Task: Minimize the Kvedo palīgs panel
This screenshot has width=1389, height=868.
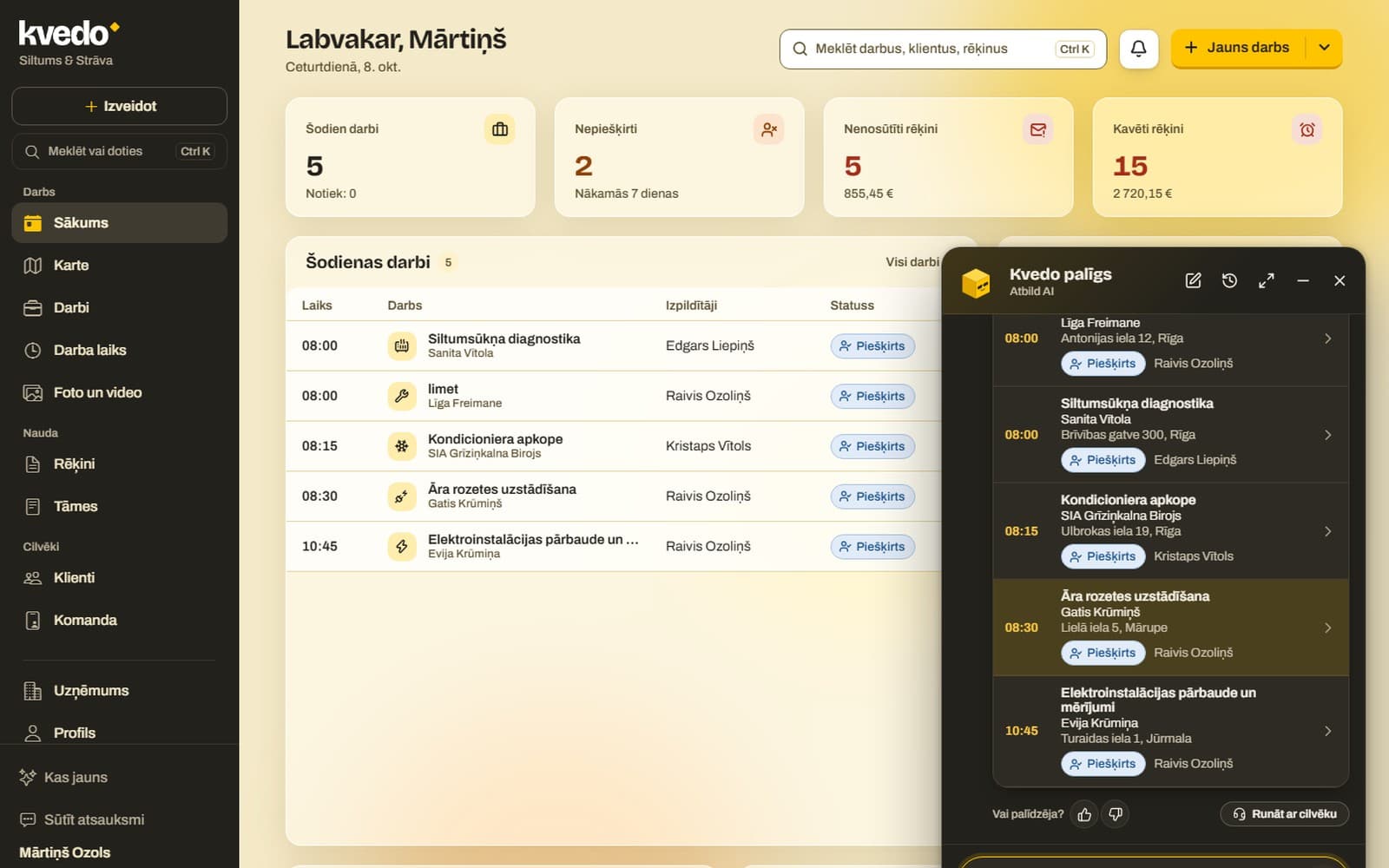Action: [x=1303, y=280]
